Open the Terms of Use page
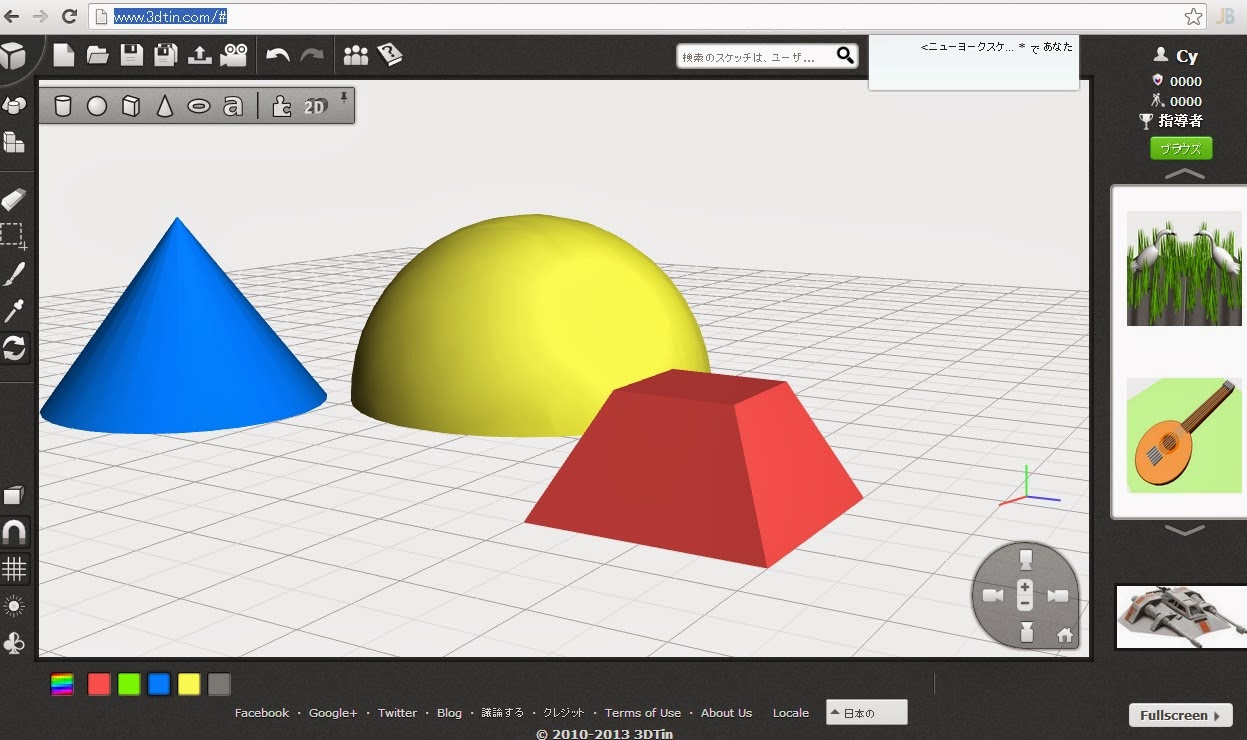Screen dimensions: 1247x740 (643, 712)
